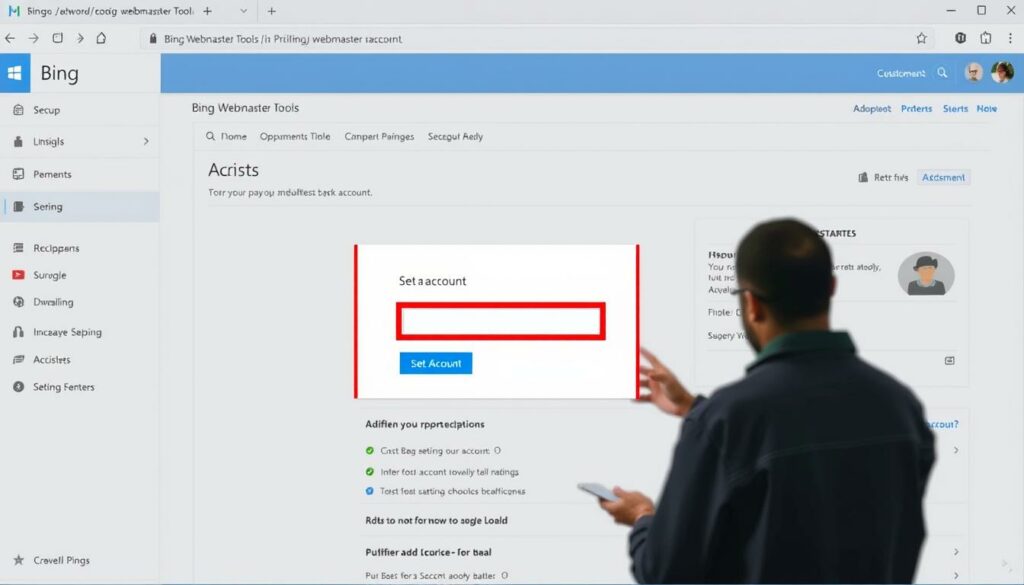Switch to Oppments Tiole tab

point(295,136)
